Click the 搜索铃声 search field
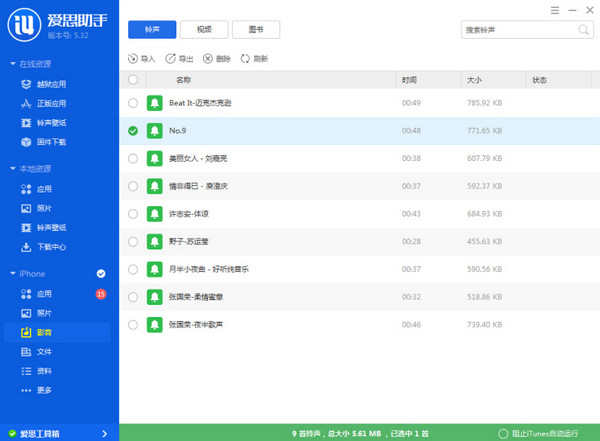Screen dimensions: 600x441 [506, 31]
